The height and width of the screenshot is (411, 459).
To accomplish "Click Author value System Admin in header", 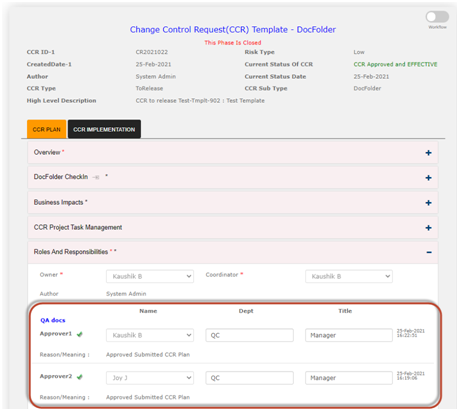I will coord(156,77).
